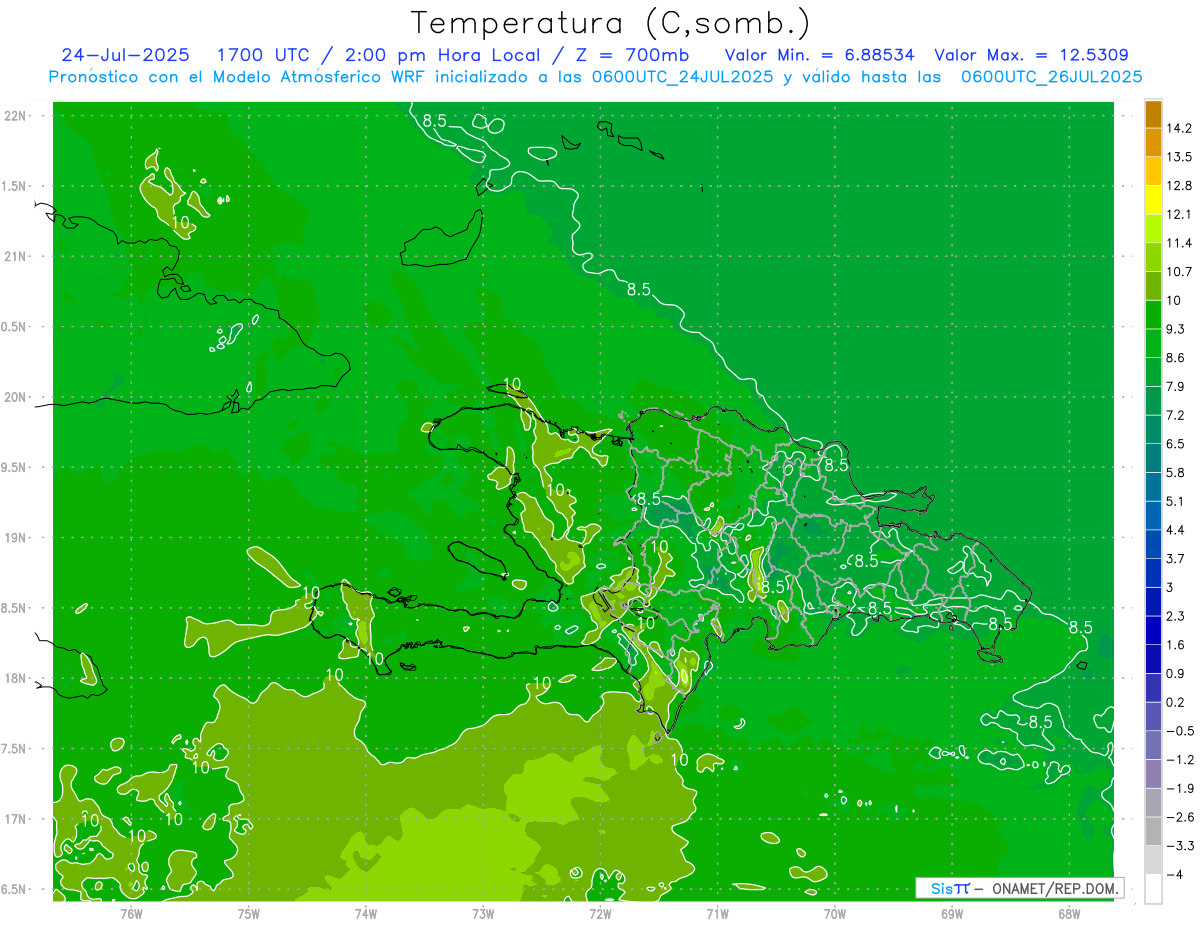Click the latitude axis label "22N"

click(15, 116)
